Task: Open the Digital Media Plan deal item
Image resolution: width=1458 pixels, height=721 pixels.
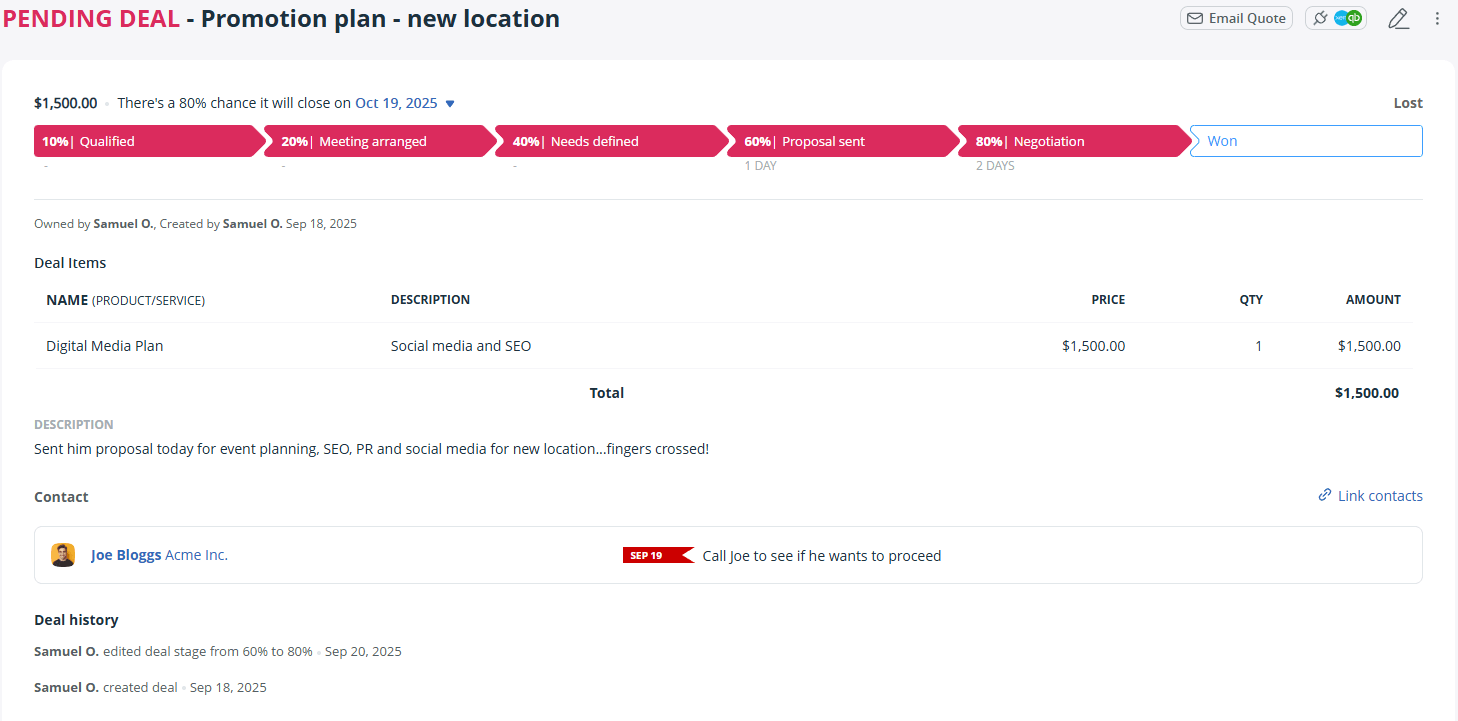Action: 104,345
